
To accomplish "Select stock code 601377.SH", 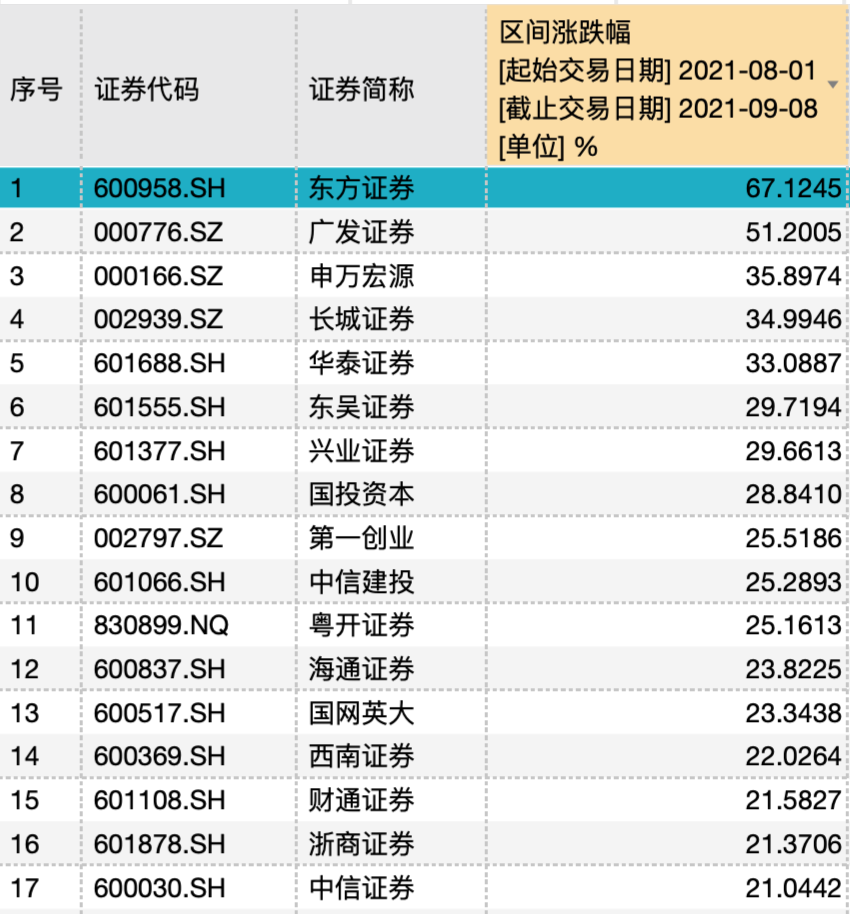I will coord(159,451).
